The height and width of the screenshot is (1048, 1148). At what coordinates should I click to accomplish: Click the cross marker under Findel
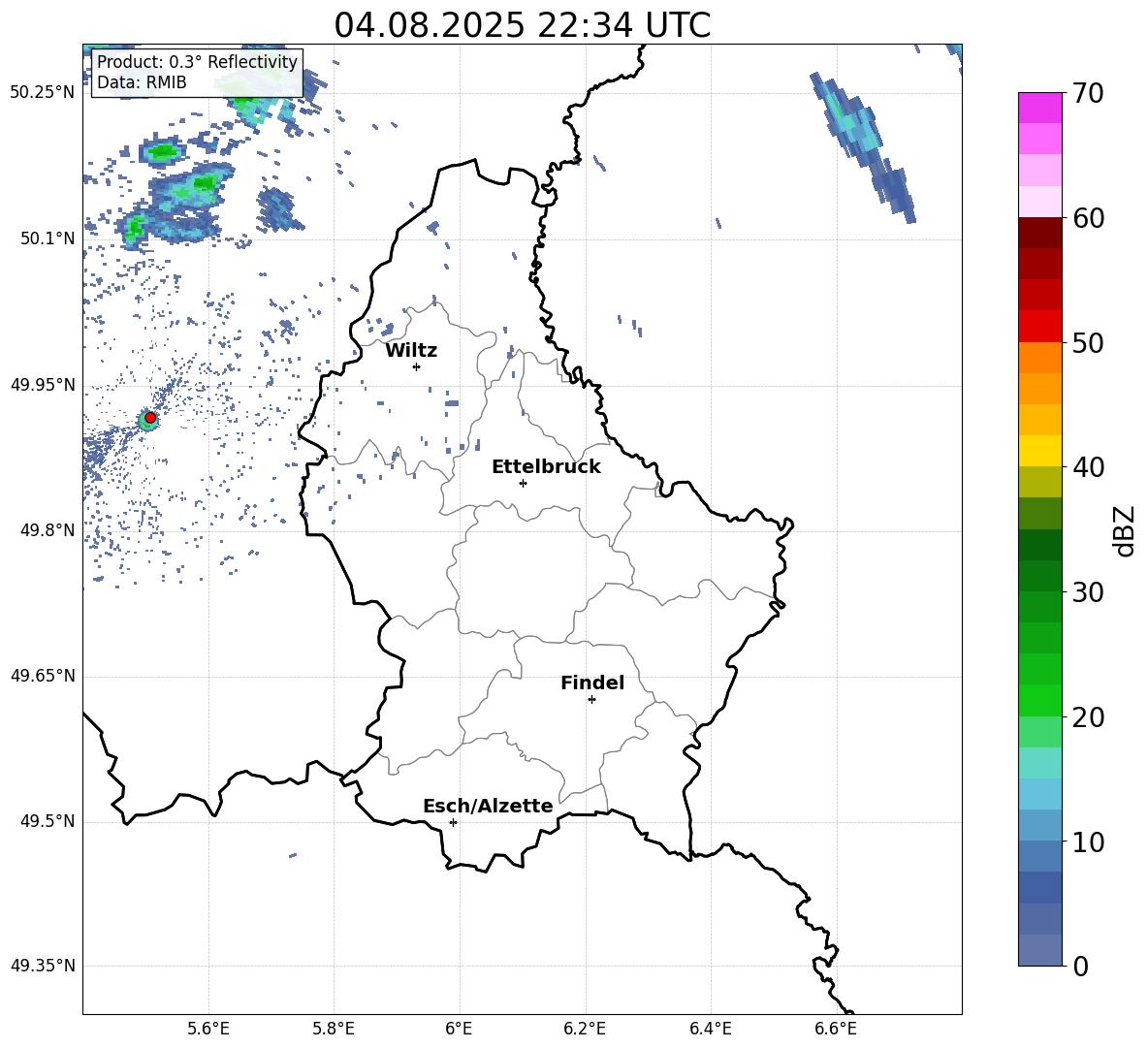(x=591, y=700)
